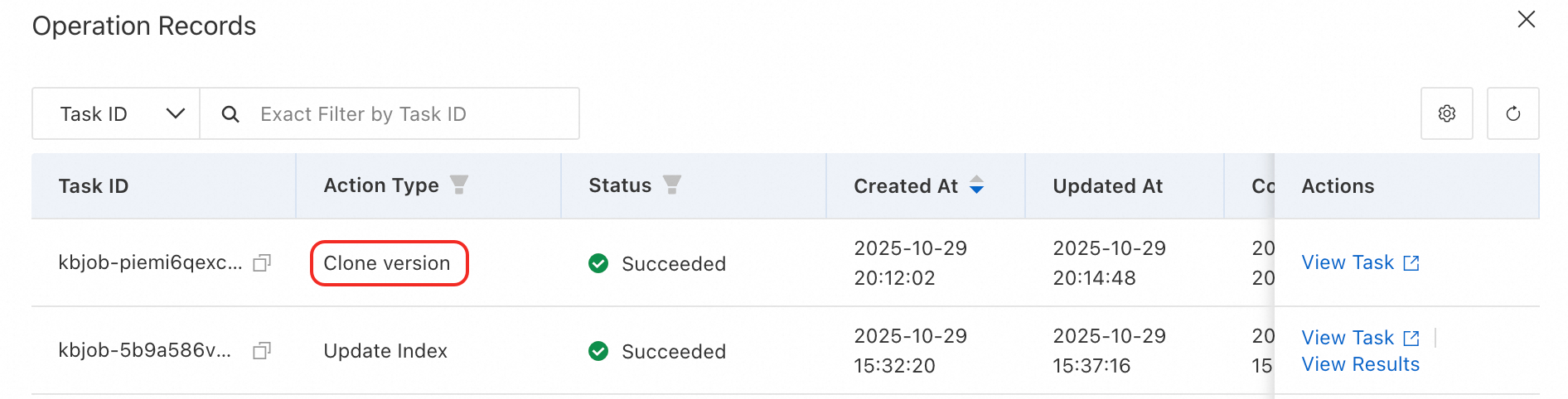Screen dimensions: 1568x399
Task: Click the search magnifier icon
Action: tap(230, 114)
